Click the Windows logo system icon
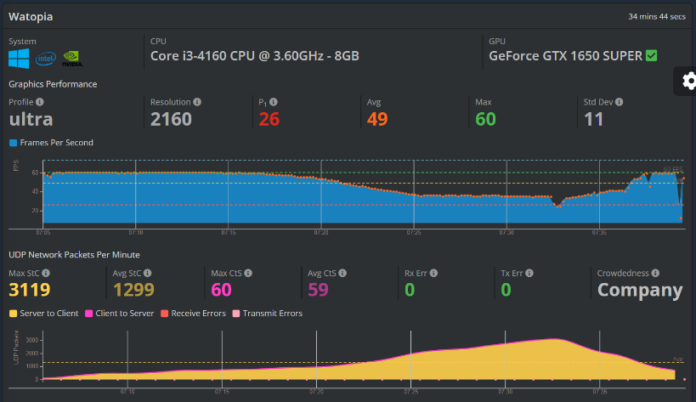The width and height of the screenshot is (696, 402). tap(19, 58)
